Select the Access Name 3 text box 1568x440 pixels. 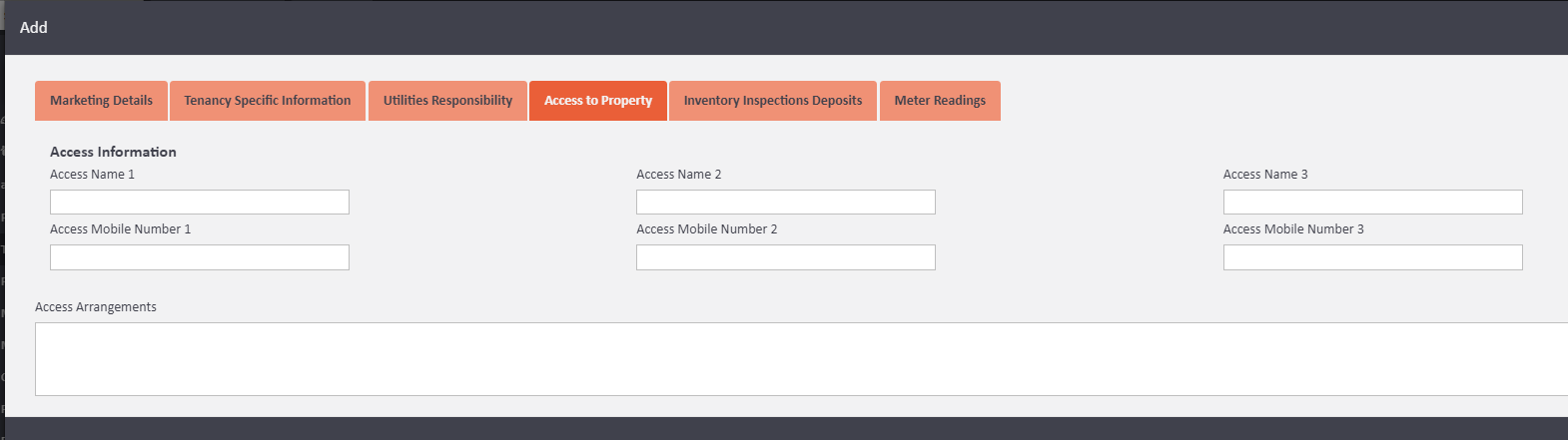click(x=1373, y=203)
